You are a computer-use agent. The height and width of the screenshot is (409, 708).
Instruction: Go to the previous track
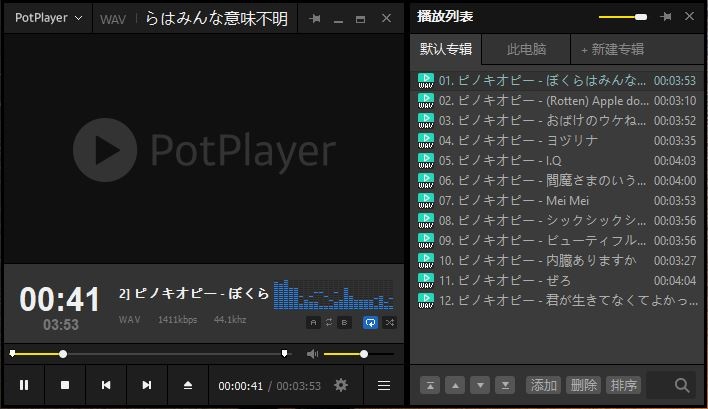coord(106,385)
